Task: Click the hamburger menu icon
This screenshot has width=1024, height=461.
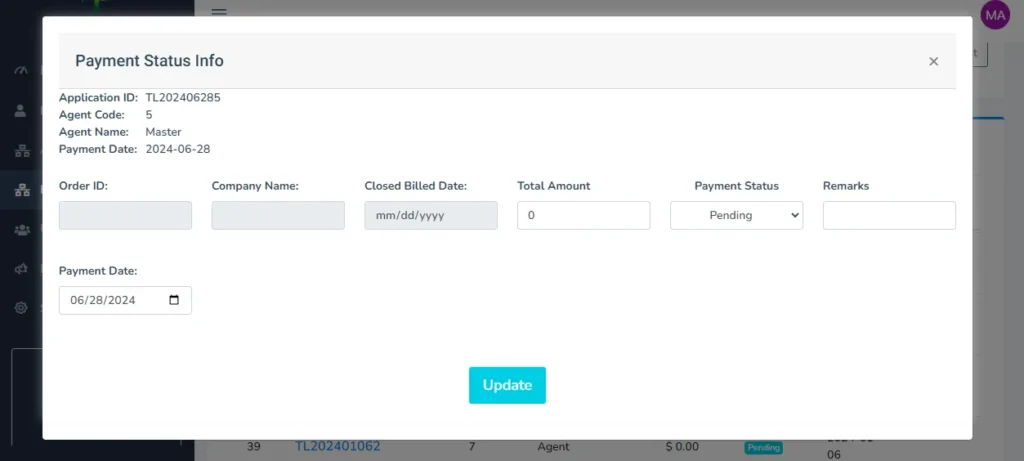Action: [x=219, y=12]
